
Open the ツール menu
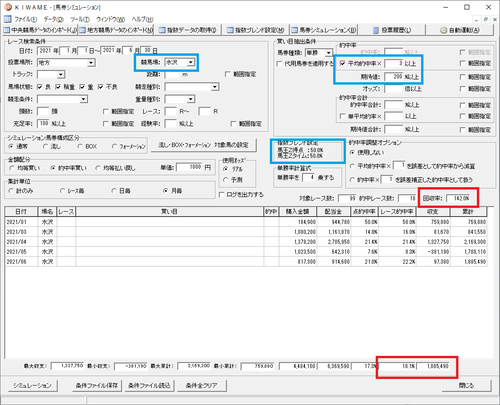[x=80, y=19]
